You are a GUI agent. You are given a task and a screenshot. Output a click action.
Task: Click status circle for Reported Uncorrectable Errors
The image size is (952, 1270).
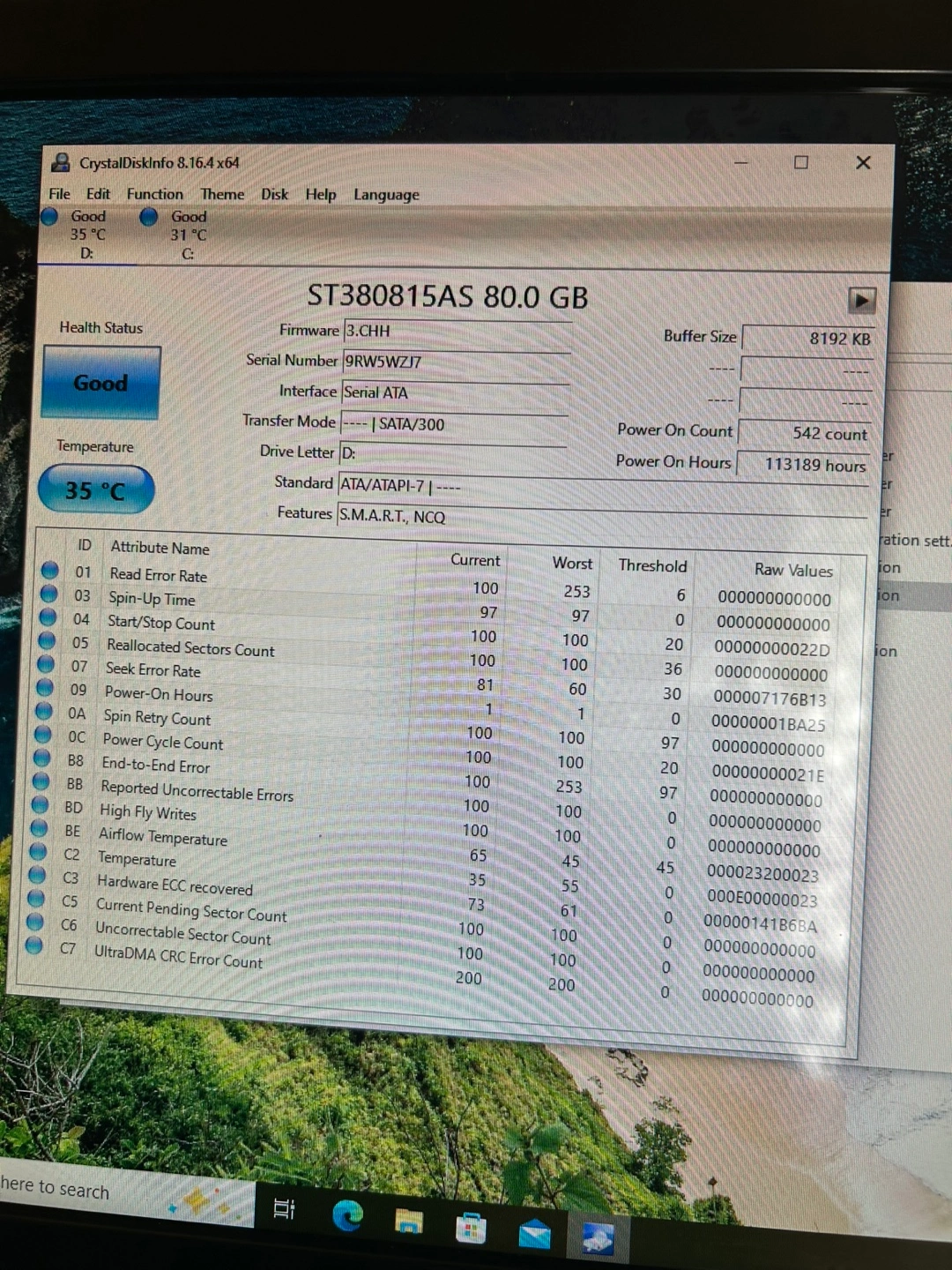(x=41, y=781)
